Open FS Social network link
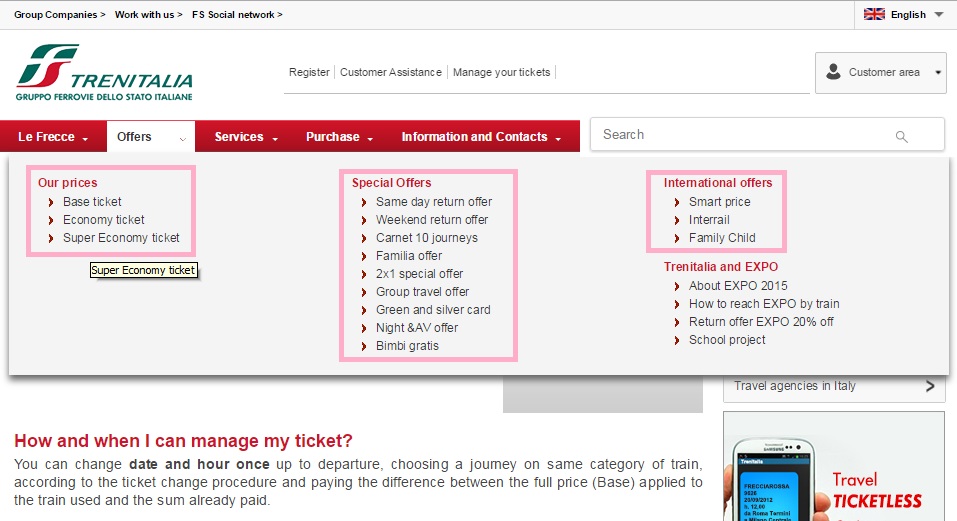Image resolution: width=957 pixels, height=521 pixels. (x=237, y=15)
